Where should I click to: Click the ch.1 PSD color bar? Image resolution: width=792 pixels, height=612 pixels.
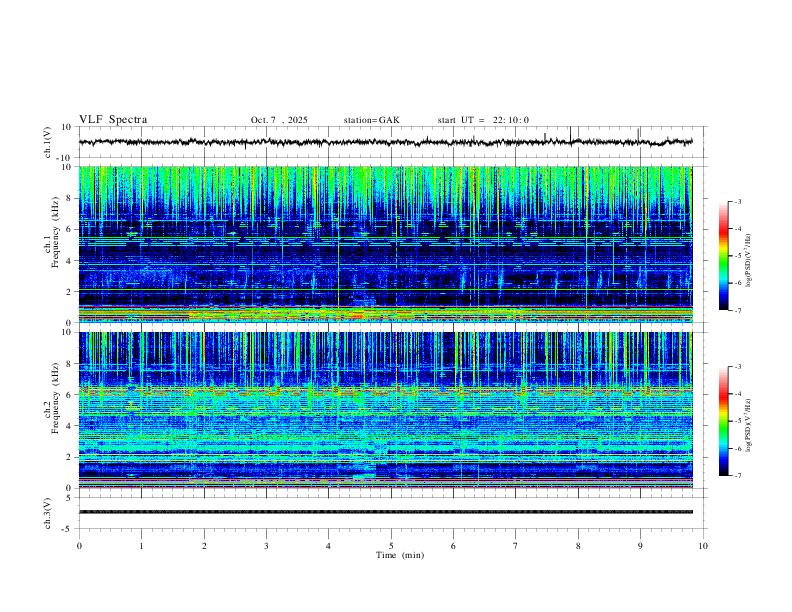click(x=723, y=256)
